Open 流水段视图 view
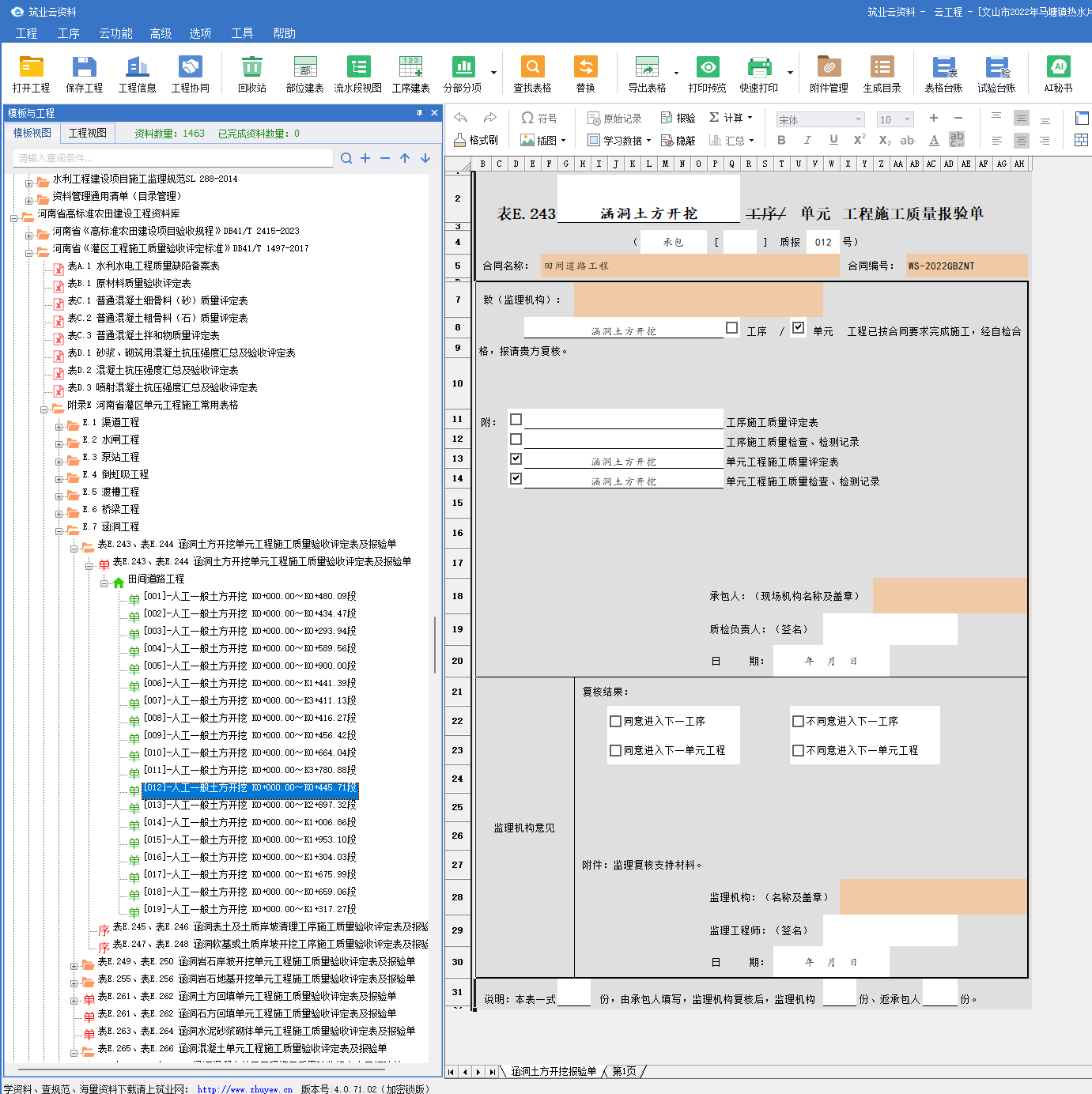 tap(357, 74)
